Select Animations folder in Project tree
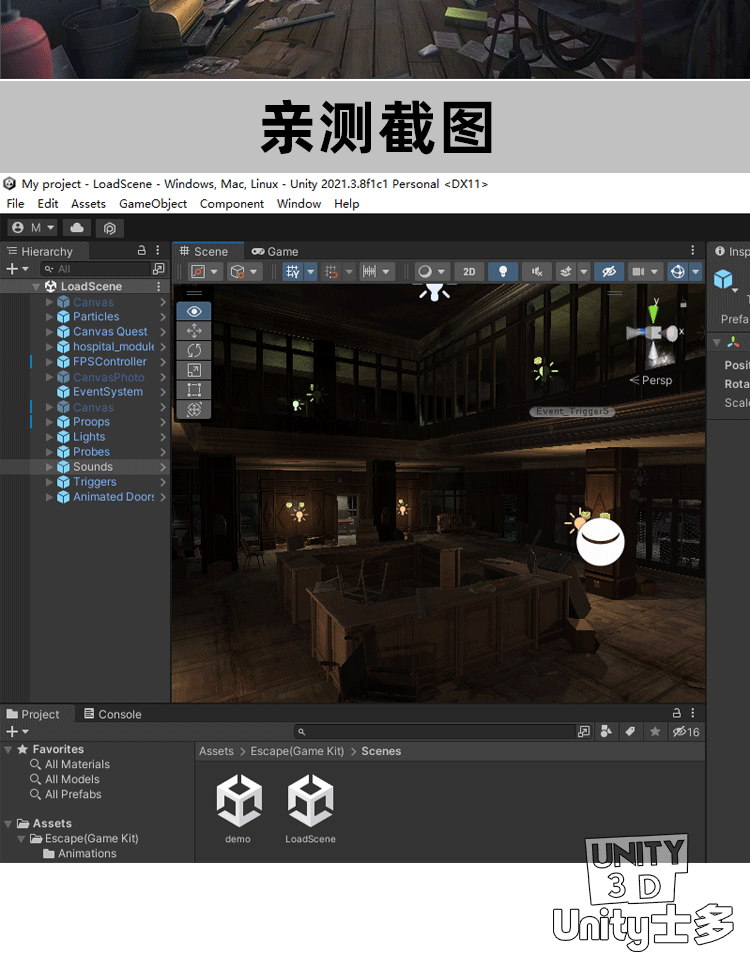Screen dimensions: 750x960 coord(87,853)
